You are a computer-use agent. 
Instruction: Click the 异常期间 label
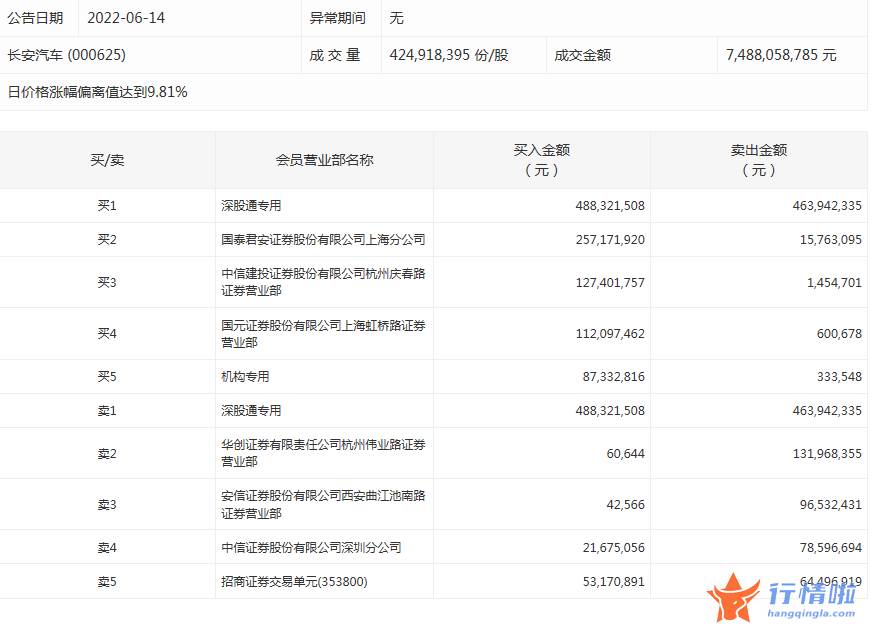coord(338,18)
